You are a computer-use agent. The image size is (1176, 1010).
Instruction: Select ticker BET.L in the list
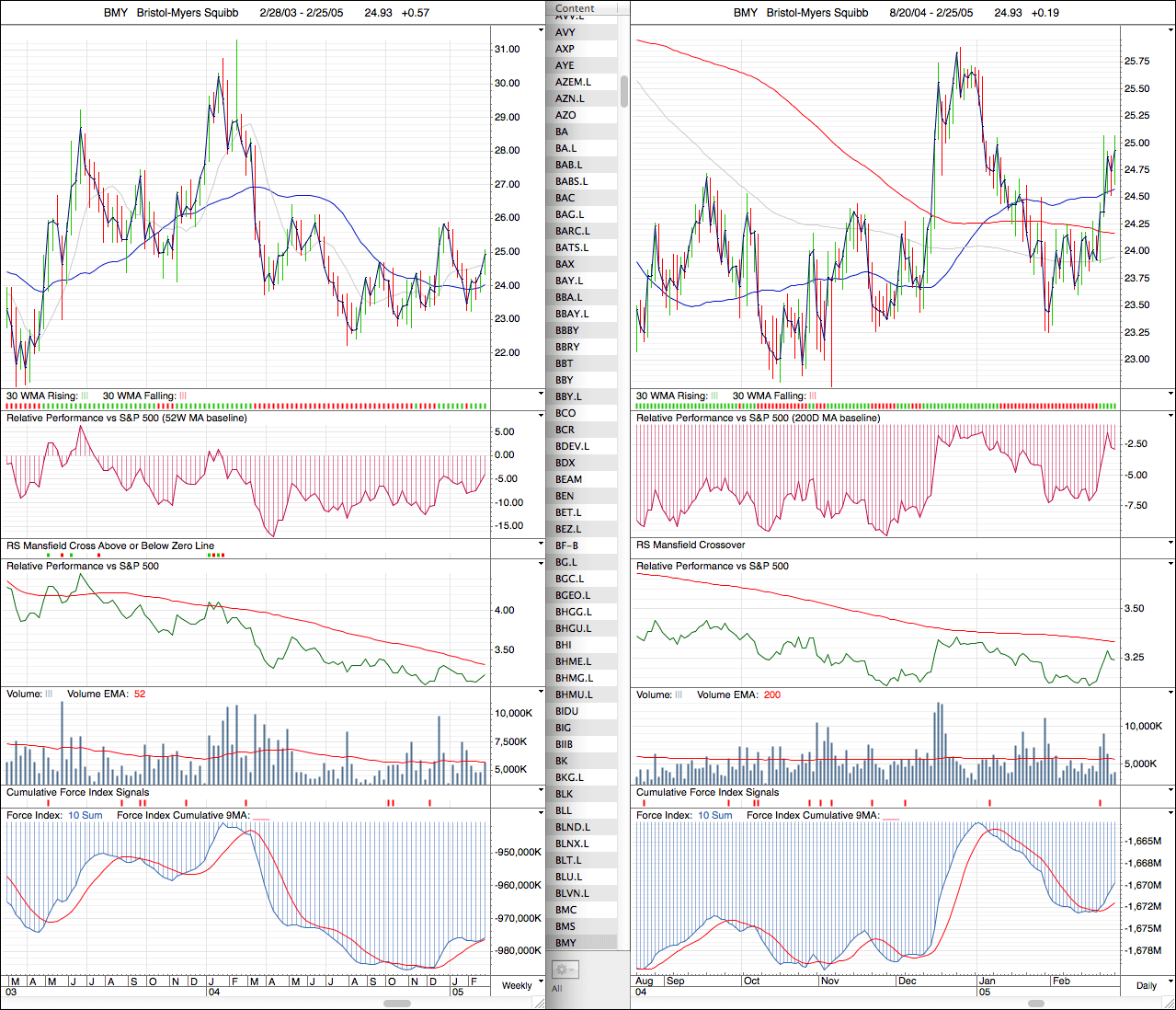point(582,512)
